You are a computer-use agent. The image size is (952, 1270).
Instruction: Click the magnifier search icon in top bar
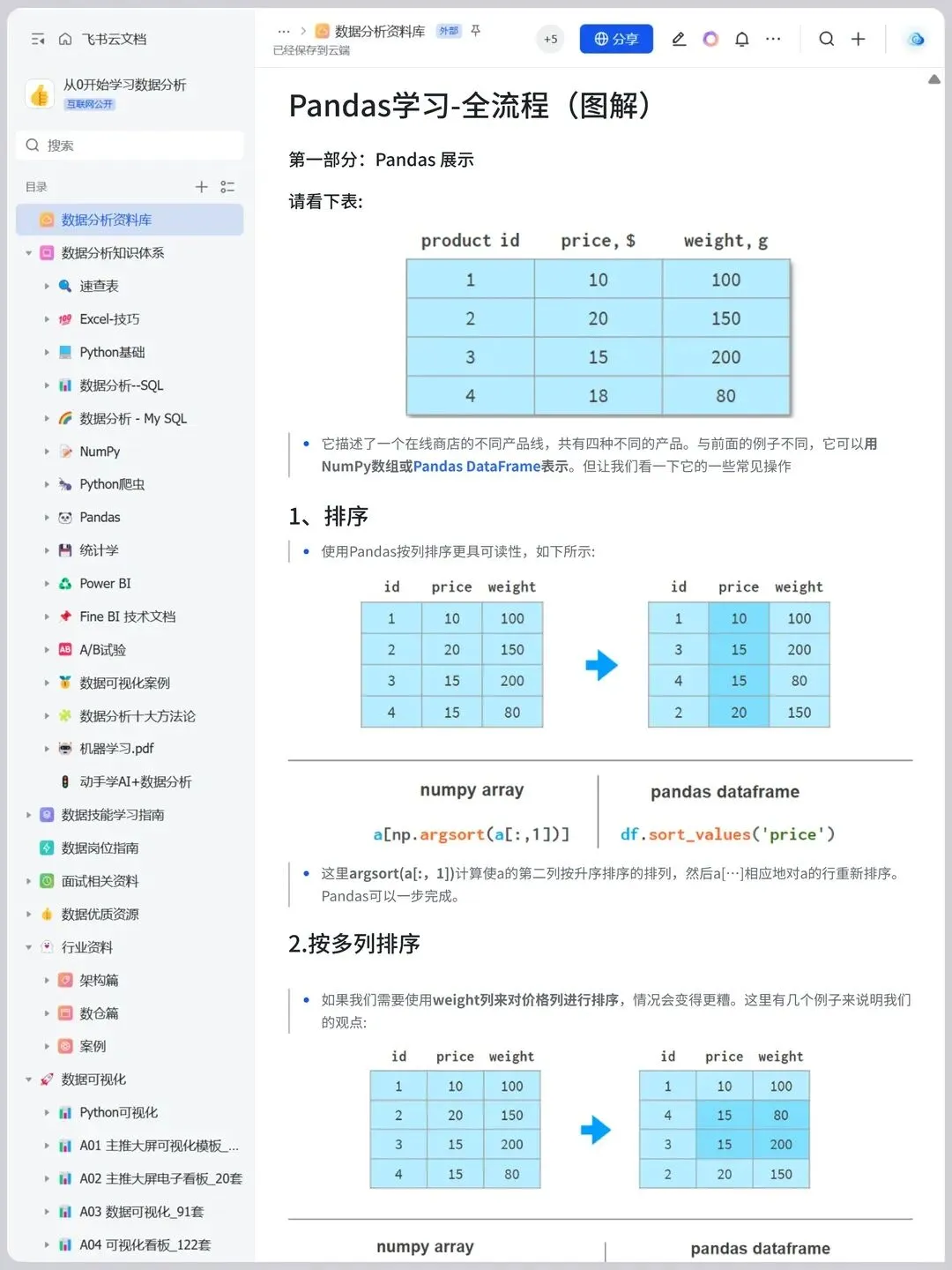[x=826, y=39]
